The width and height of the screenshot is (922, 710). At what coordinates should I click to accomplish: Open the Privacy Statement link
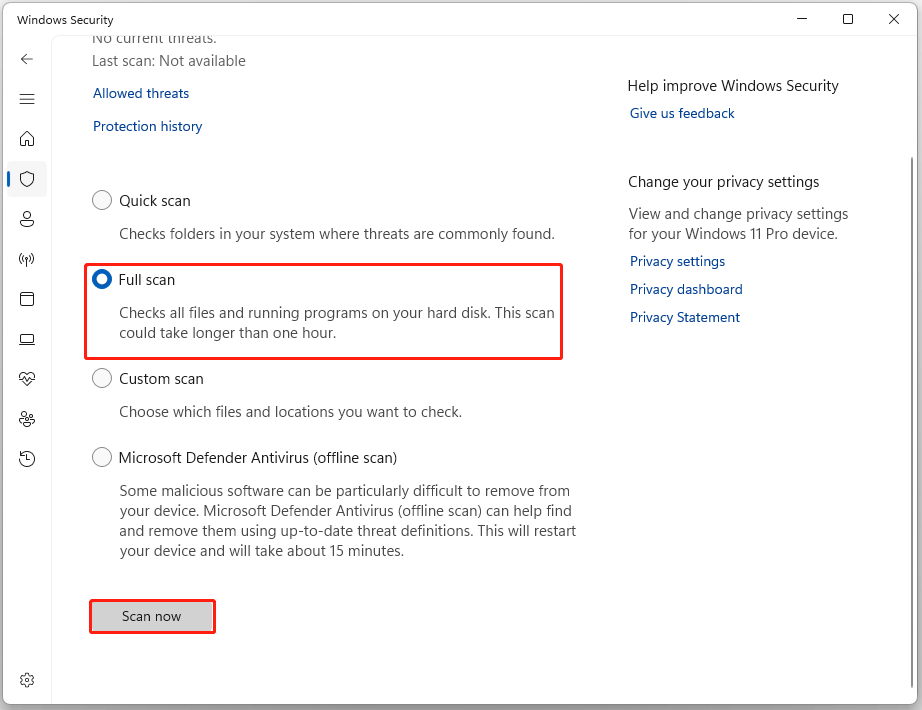pyautogui.click(x=684, y=318)
